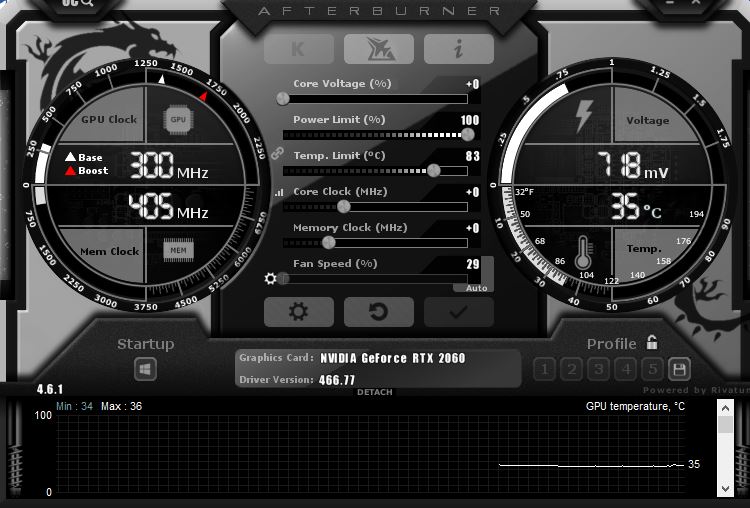Click the GPU temperature, °C graph label
Viewport: 750px width, 508px height.
635,407
